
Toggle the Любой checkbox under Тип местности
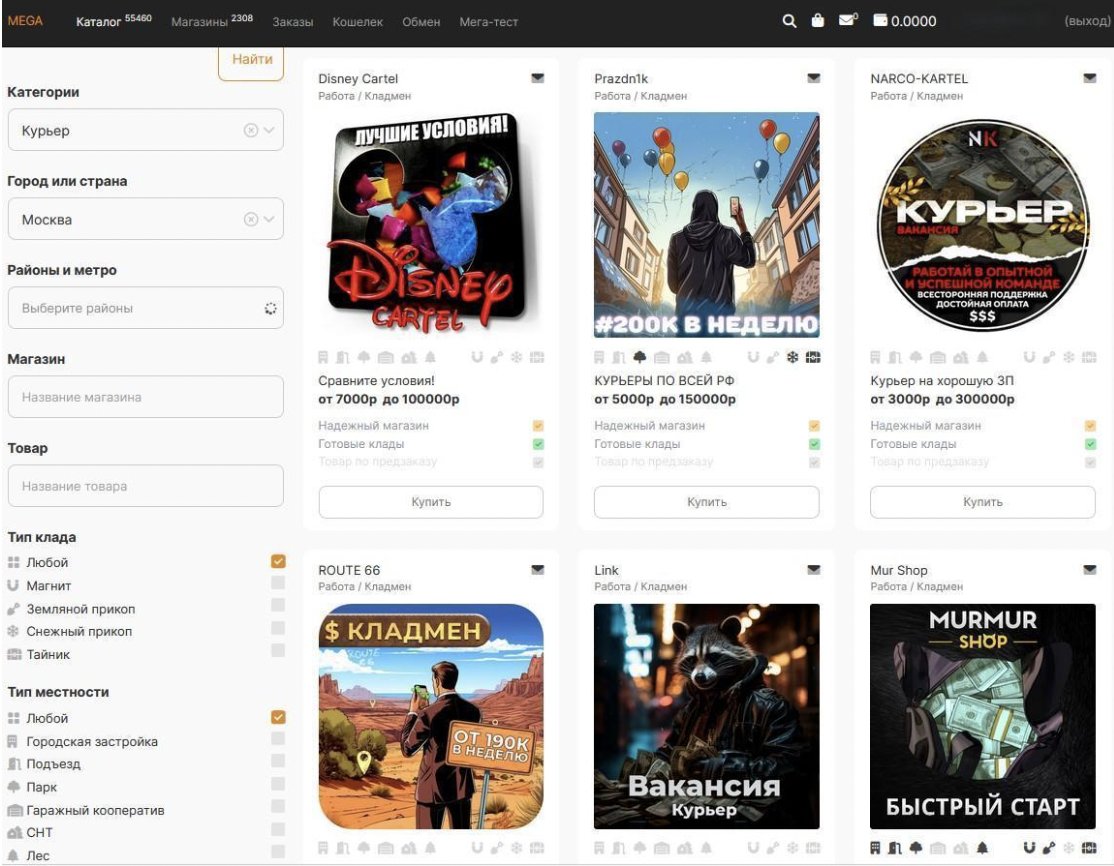tap(278, 717)
